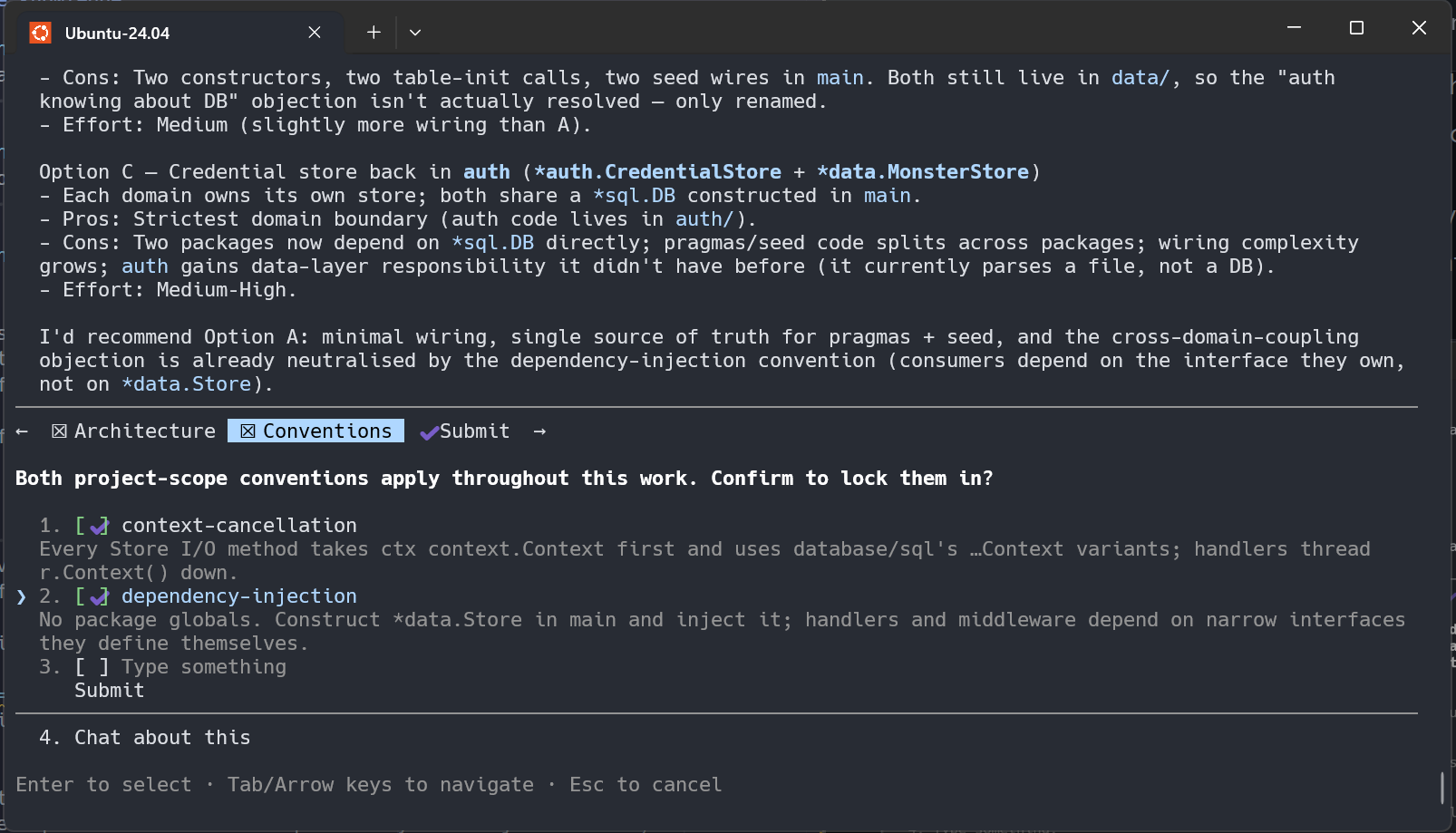Choose Chat about this option
This screenshot has height=833, width=1456.
pyautogui.click(x=145, y=738)
